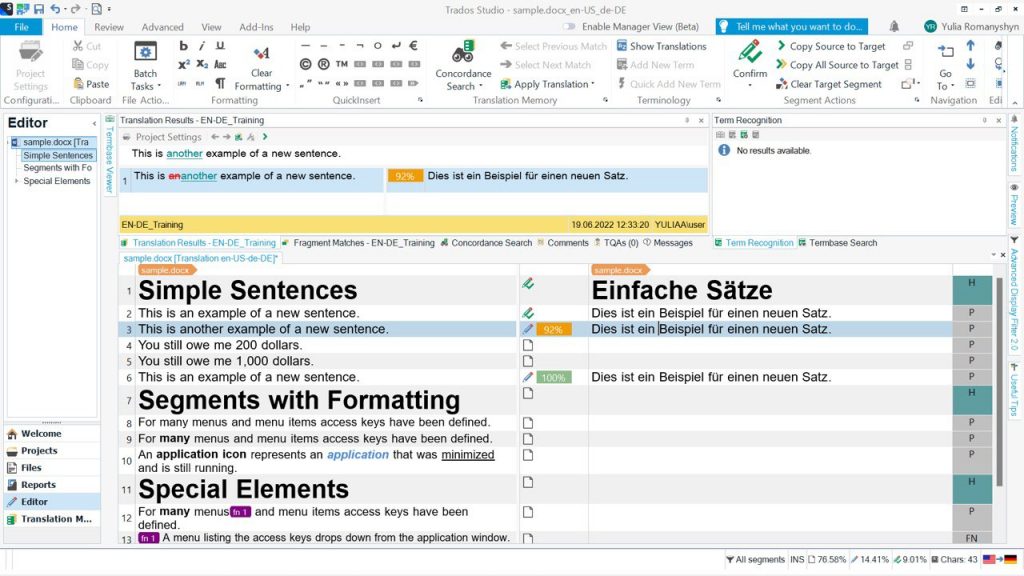Screen dimensions: 1024x576
Task: Switch to the Review ribbon tab
Action: coord(108,27)
